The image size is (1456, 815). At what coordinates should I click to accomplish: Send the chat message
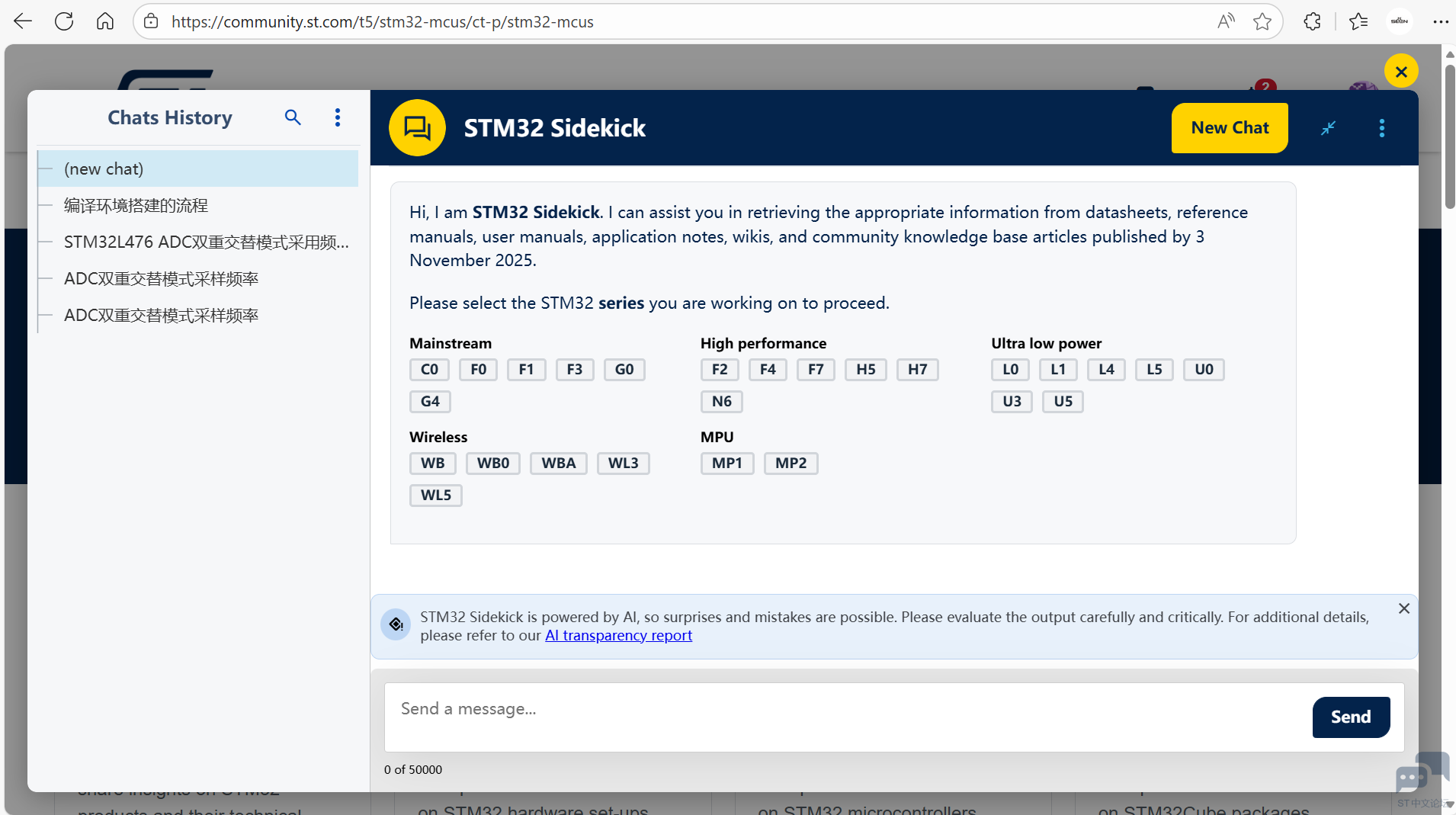point(1351,717)
